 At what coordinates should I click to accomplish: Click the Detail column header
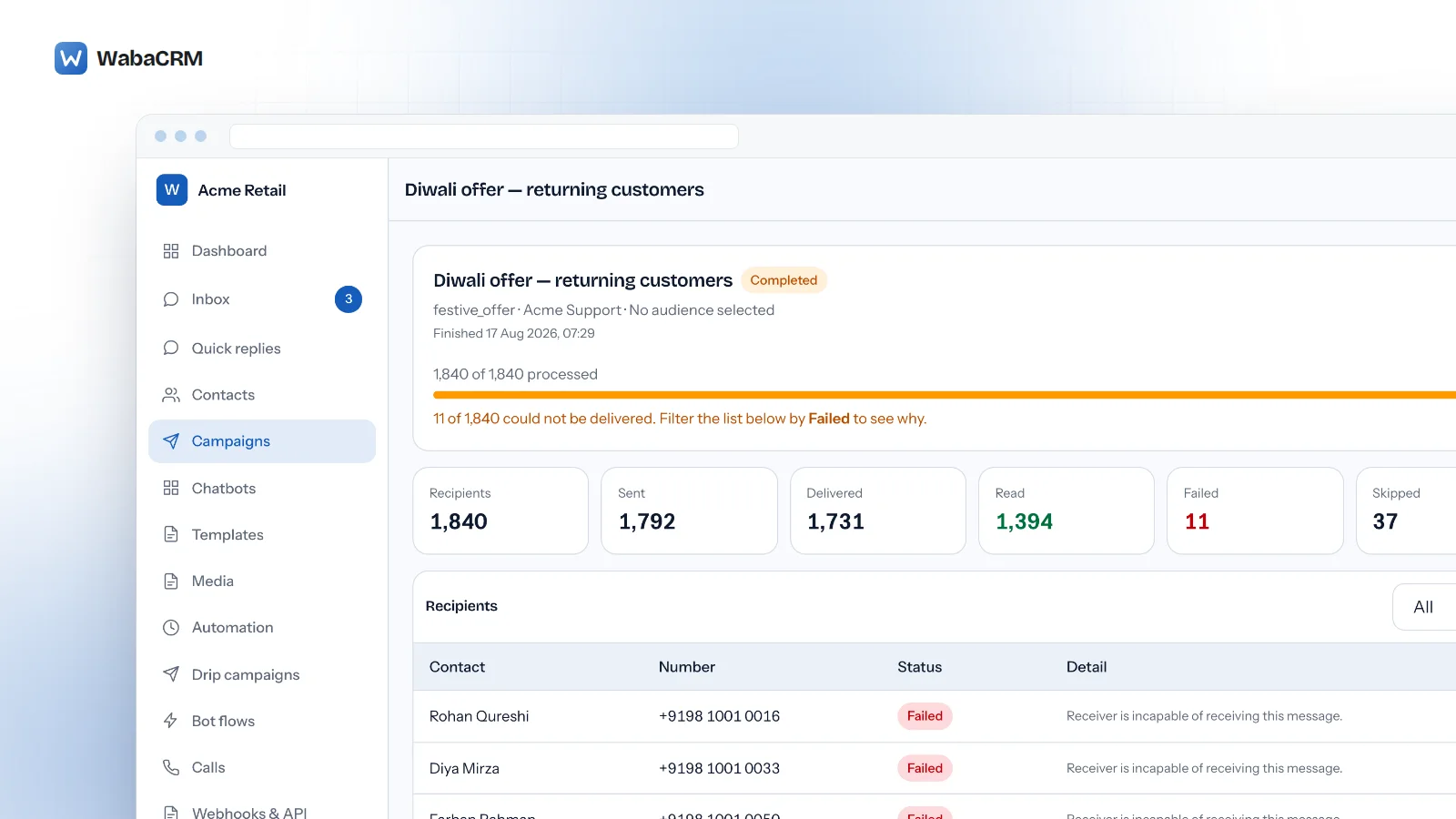pyautogui.click(x=1087, y=667)
